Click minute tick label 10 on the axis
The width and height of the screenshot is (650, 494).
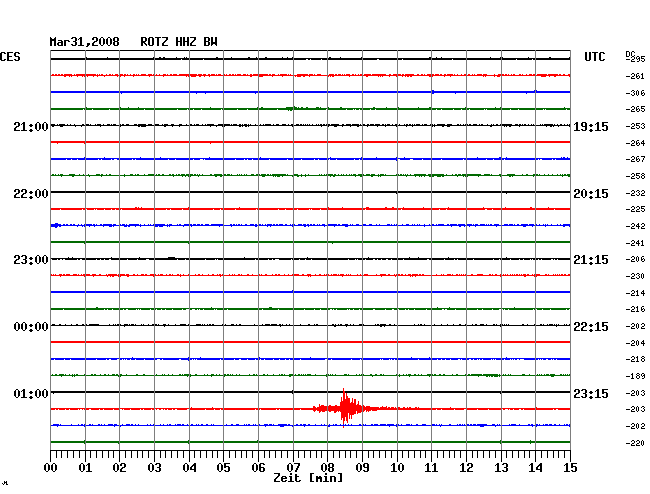[x=397, y=468]
